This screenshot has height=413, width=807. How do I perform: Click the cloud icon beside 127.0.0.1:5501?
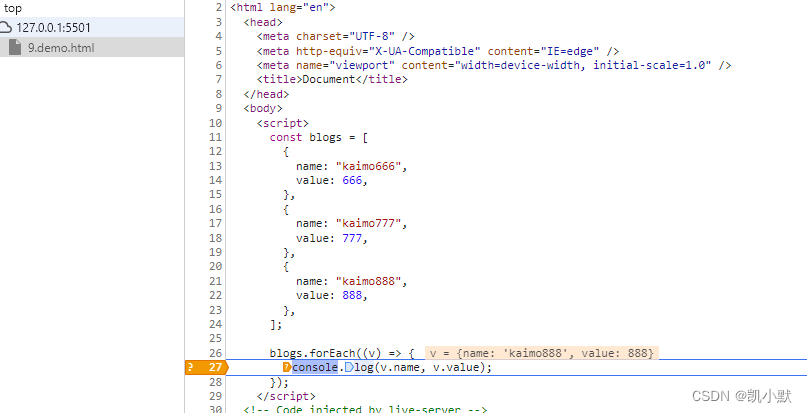click(x=5, y=28)
